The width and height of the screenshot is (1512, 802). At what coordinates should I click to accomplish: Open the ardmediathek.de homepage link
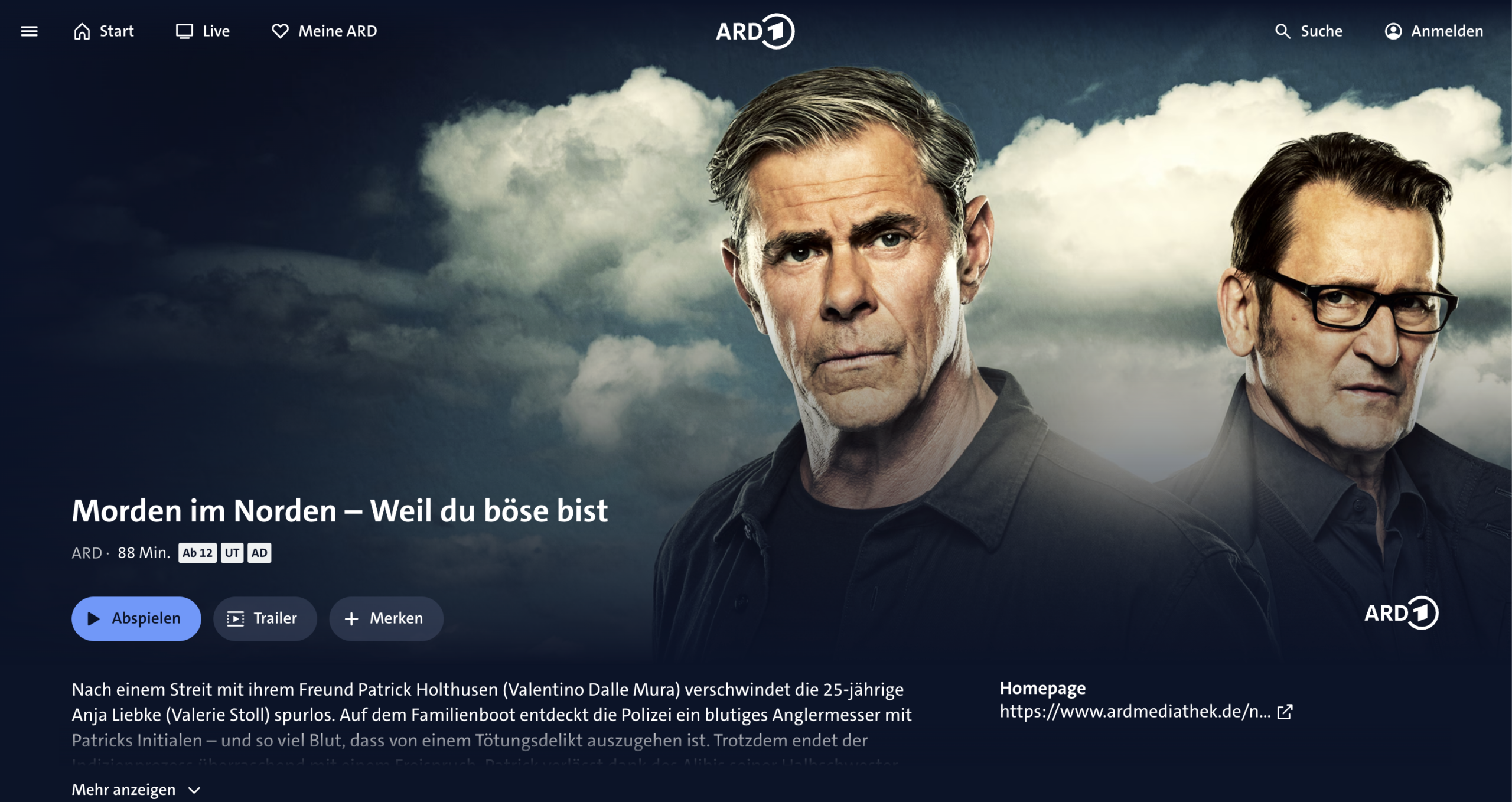(x=1135, y=712)
